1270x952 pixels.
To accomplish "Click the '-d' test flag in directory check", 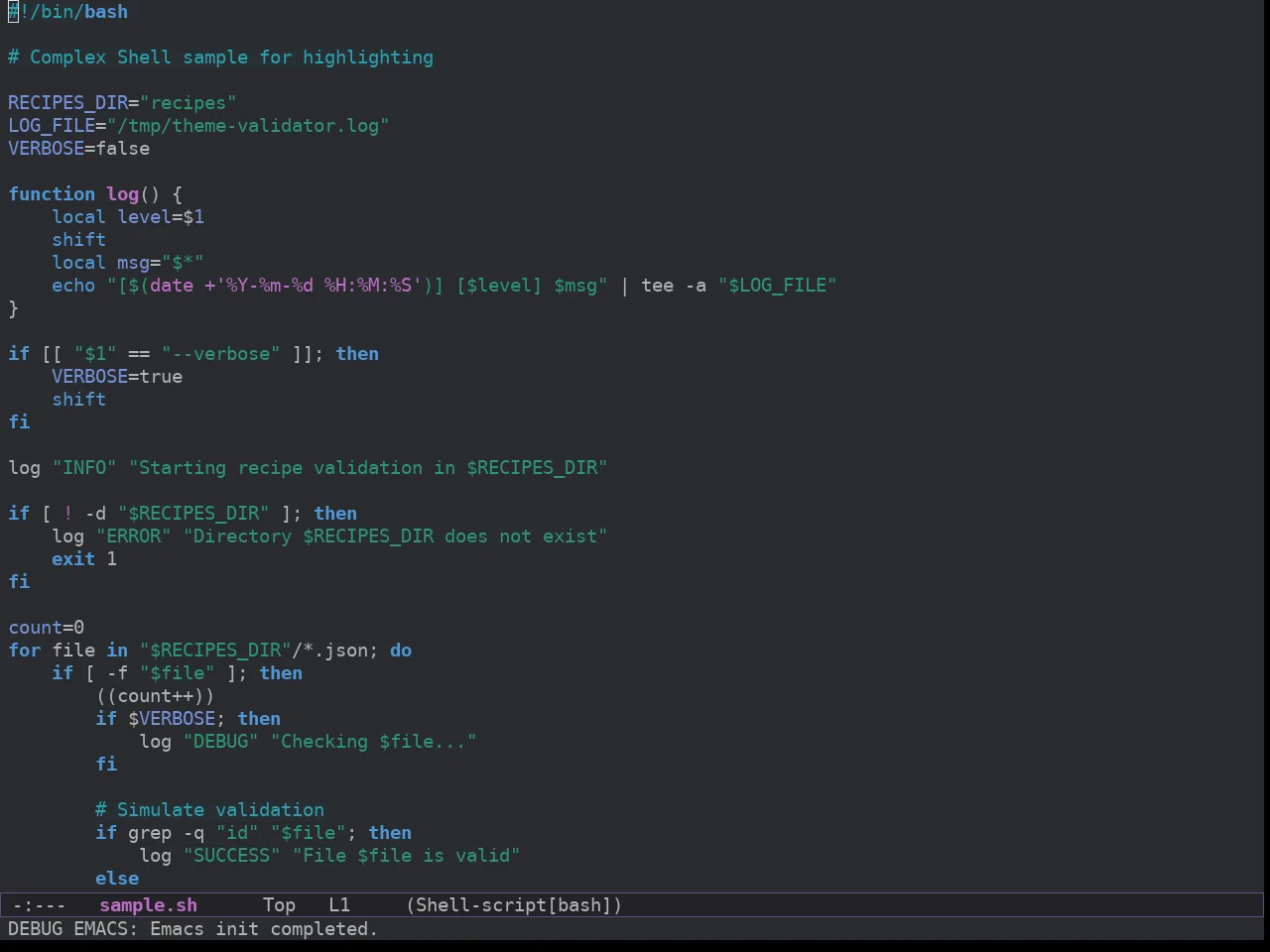I will click(x=95, y=514).
